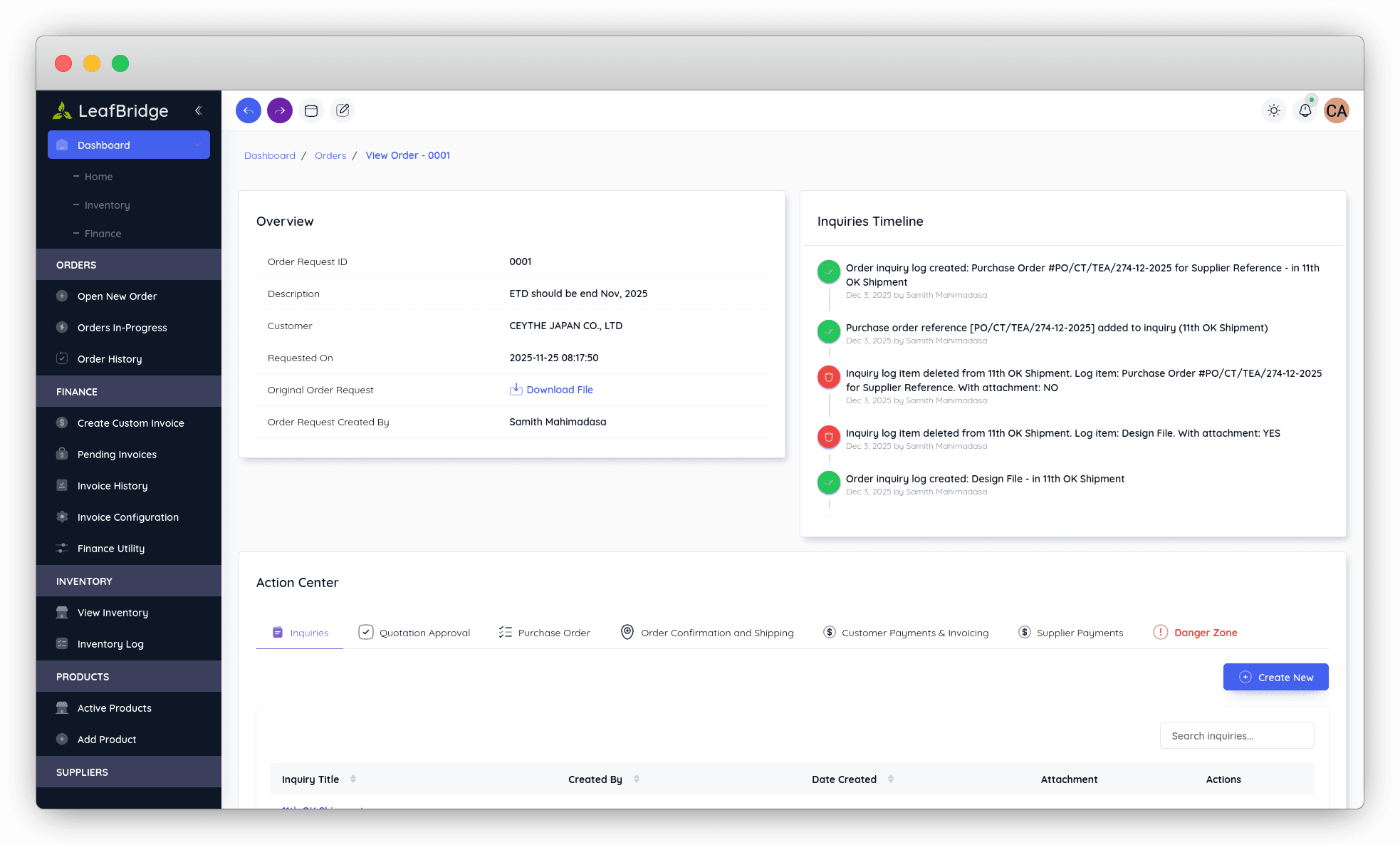The height and width of the screenshot is (845, 1400).
Task: Open Finance under Dashboard
Action: tap(103, 234)
